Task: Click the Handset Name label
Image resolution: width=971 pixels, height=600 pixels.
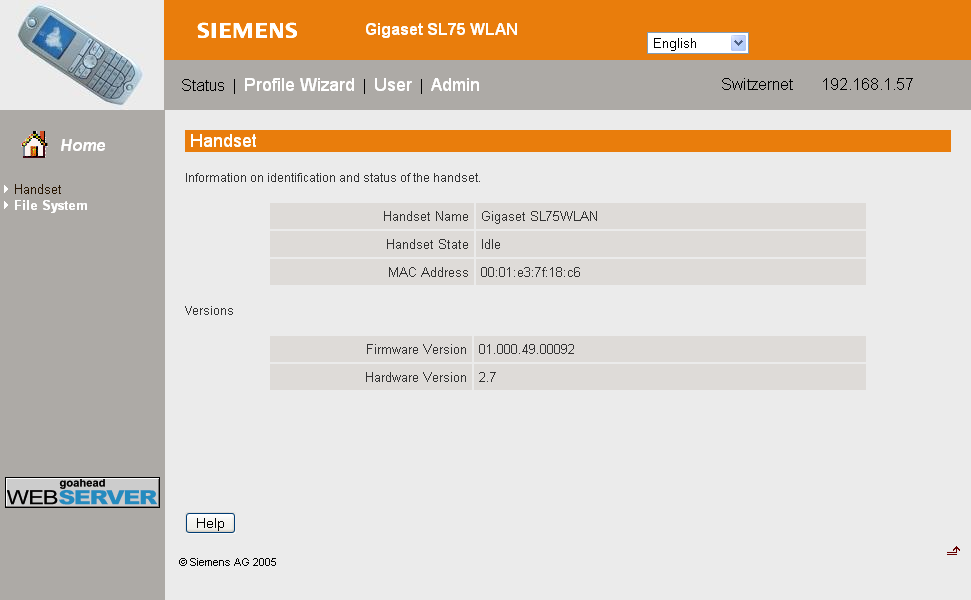Action: pyautogui.click(x=425, y=217)
